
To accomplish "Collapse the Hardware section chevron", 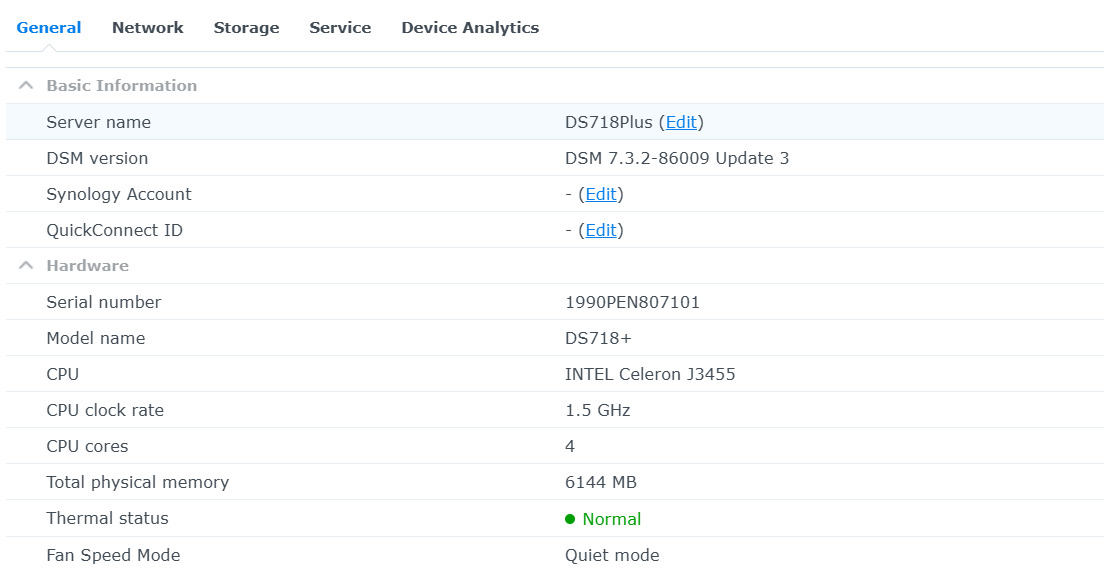I will click(x=26, y=266).
